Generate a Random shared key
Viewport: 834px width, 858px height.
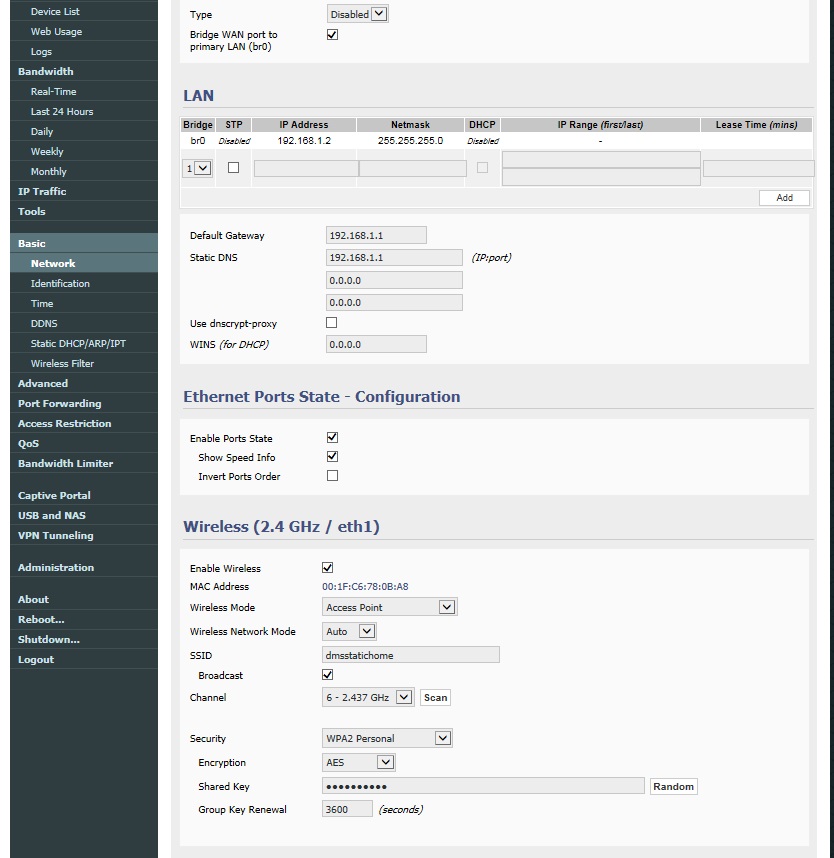(673, 786)
